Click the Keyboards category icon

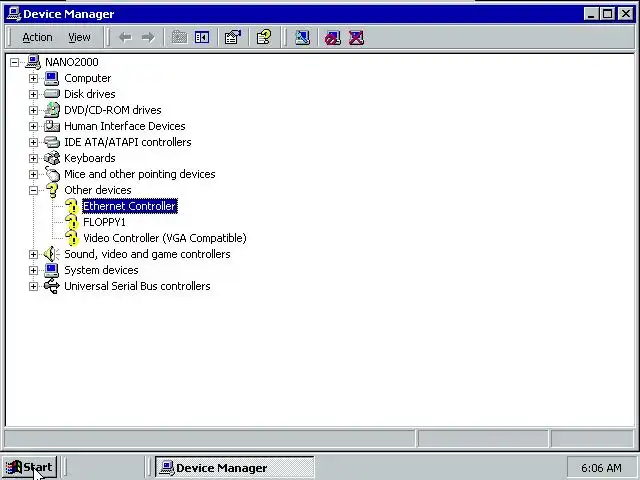(52, 158)
